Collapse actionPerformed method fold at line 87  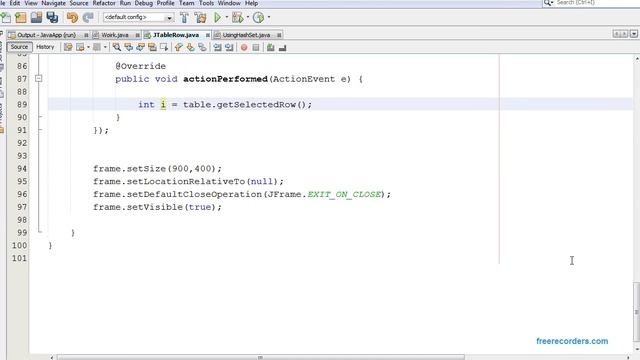point(38,78)
